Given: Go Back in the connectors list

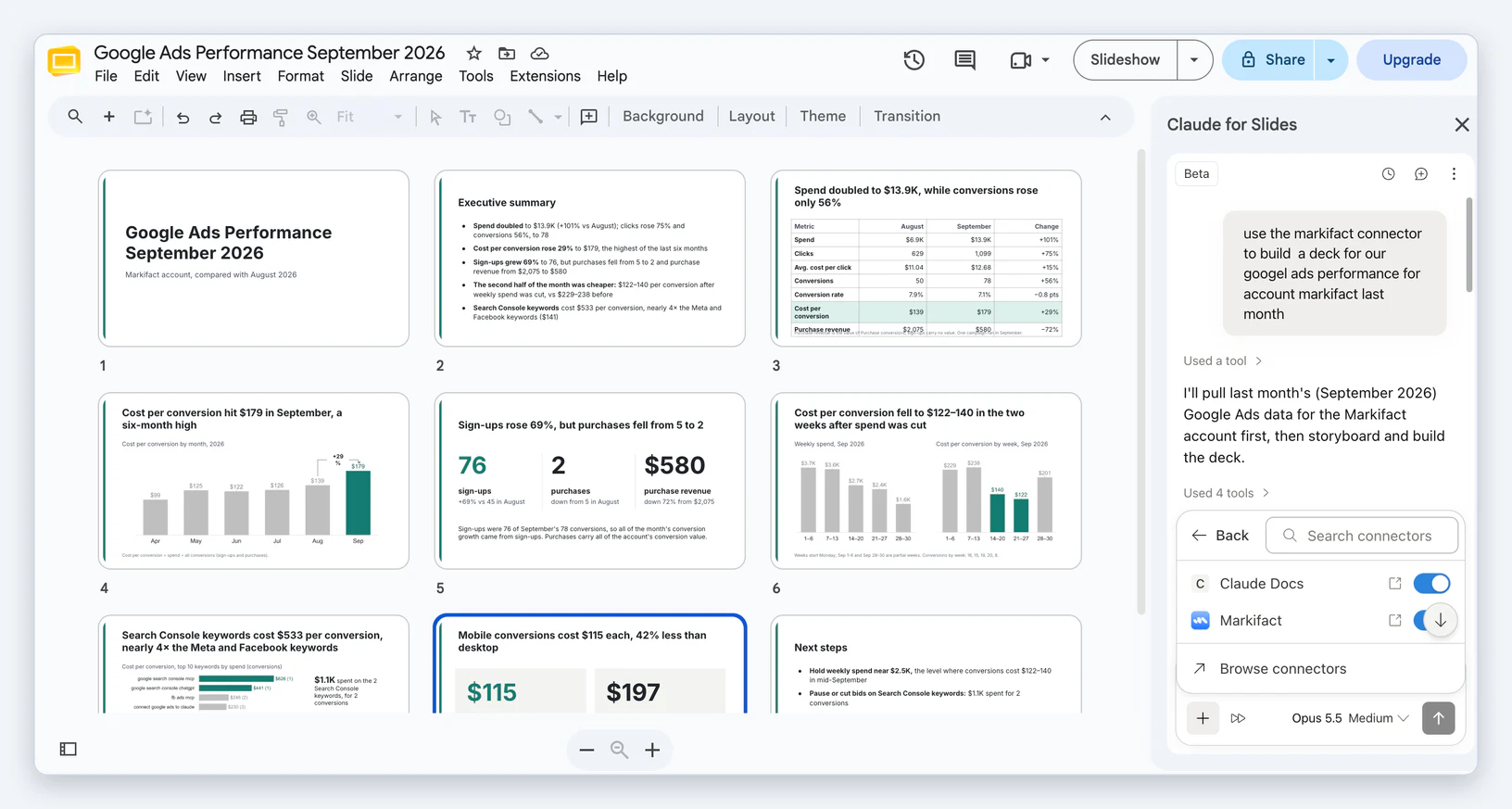Looking at the screenshot, I should 1220,536.
